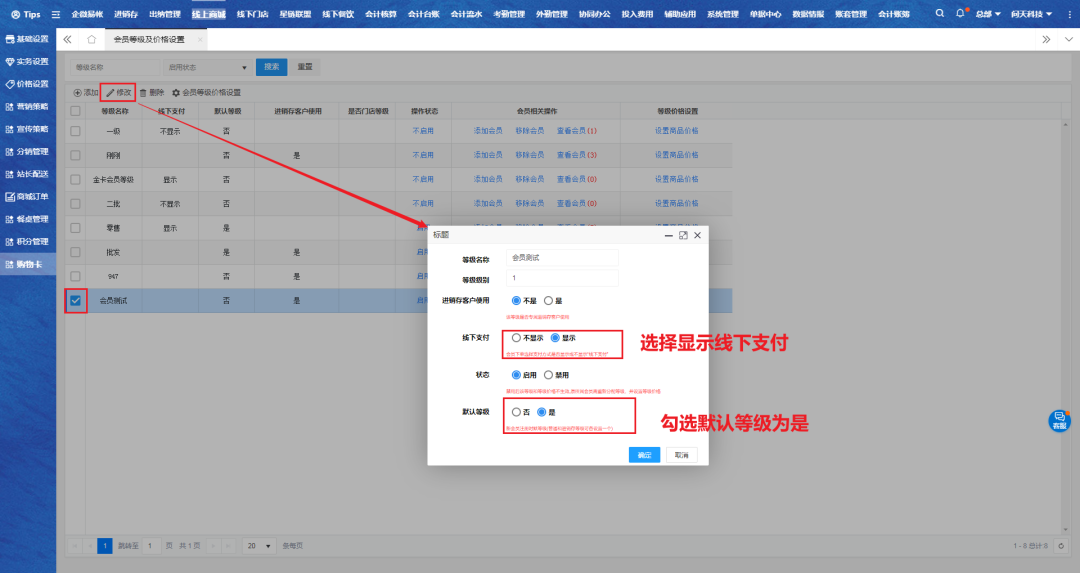Collapse sidebar with the hamburger menu icon
This screenshot has width=1080, height=573.
[x=55, y=15]
